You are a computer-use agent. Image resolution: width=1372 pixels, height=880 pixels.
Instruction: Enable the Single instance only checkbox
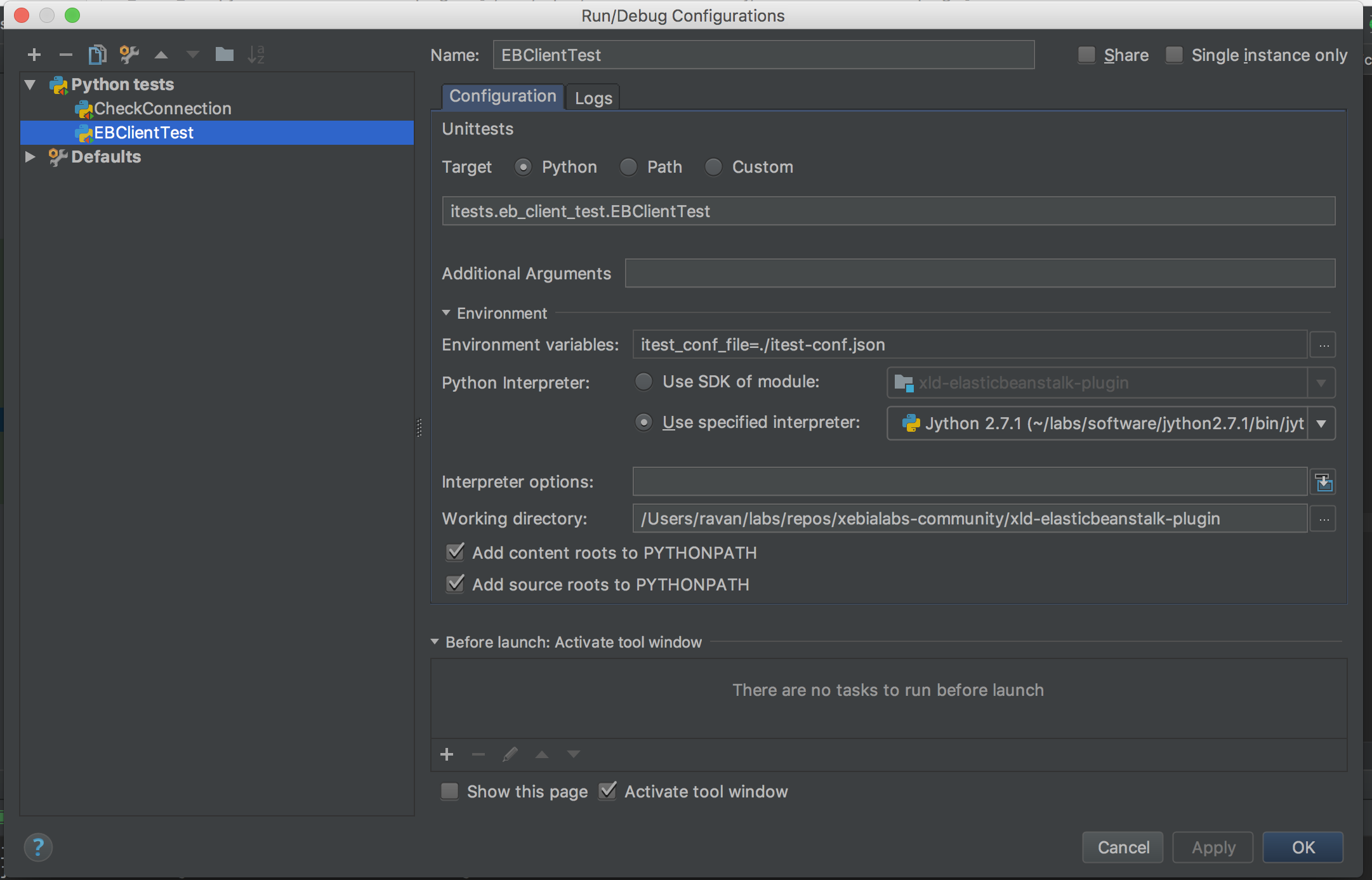1175,55
